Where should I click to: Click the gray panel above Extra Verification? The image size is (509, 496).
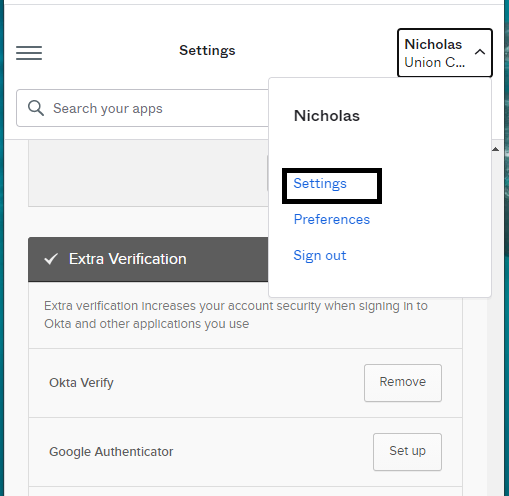pos(148,173)
